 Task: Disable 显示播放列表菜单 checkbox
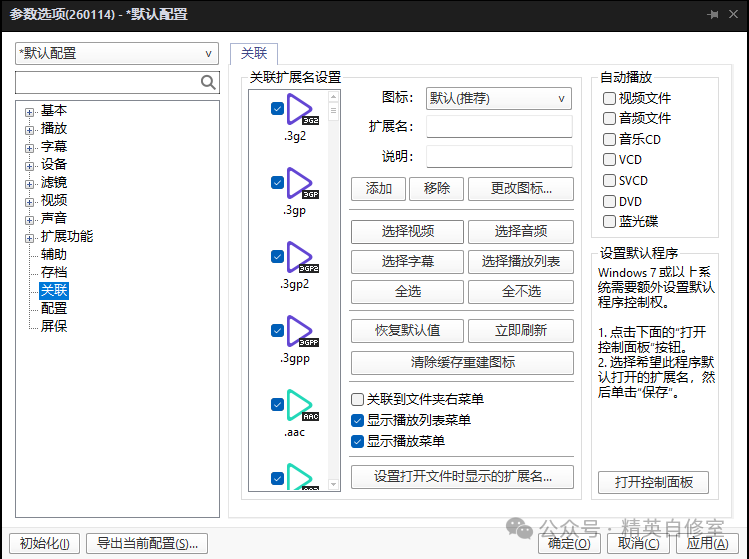pyautogui.click(x=358, y=420)
